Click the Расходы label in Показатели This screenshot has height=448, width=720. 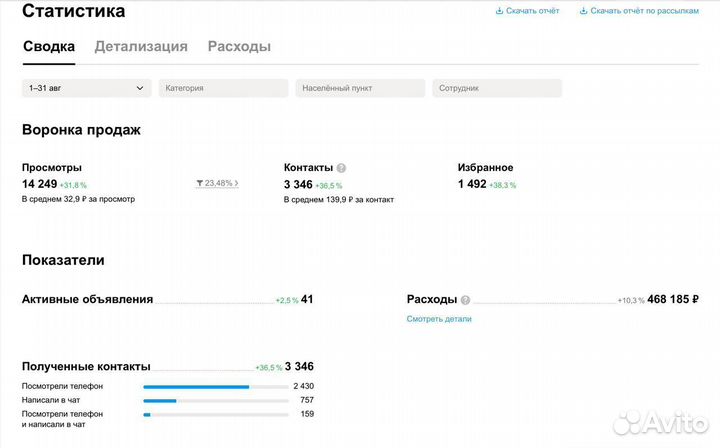point(432,299)
